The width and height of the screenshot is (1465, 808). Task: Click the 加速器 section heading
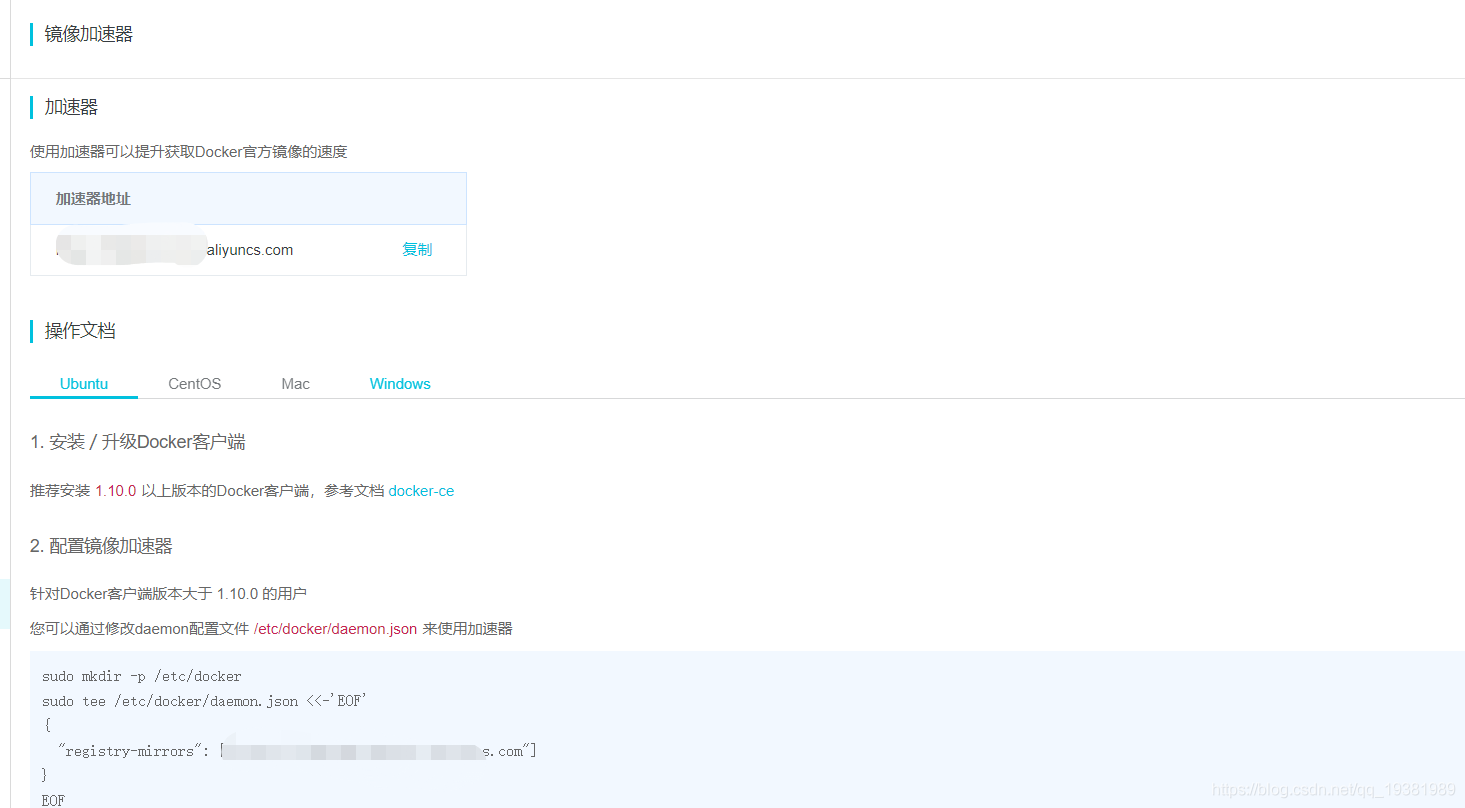pos(71,107)
